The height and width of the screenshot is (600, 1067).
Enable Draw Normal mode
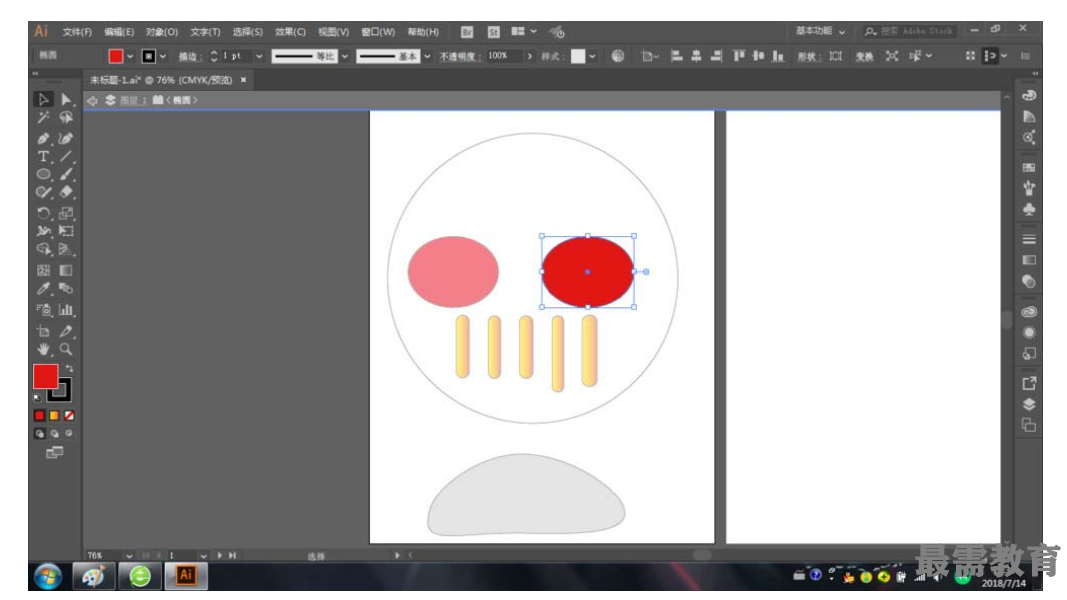tap(39, 433)
